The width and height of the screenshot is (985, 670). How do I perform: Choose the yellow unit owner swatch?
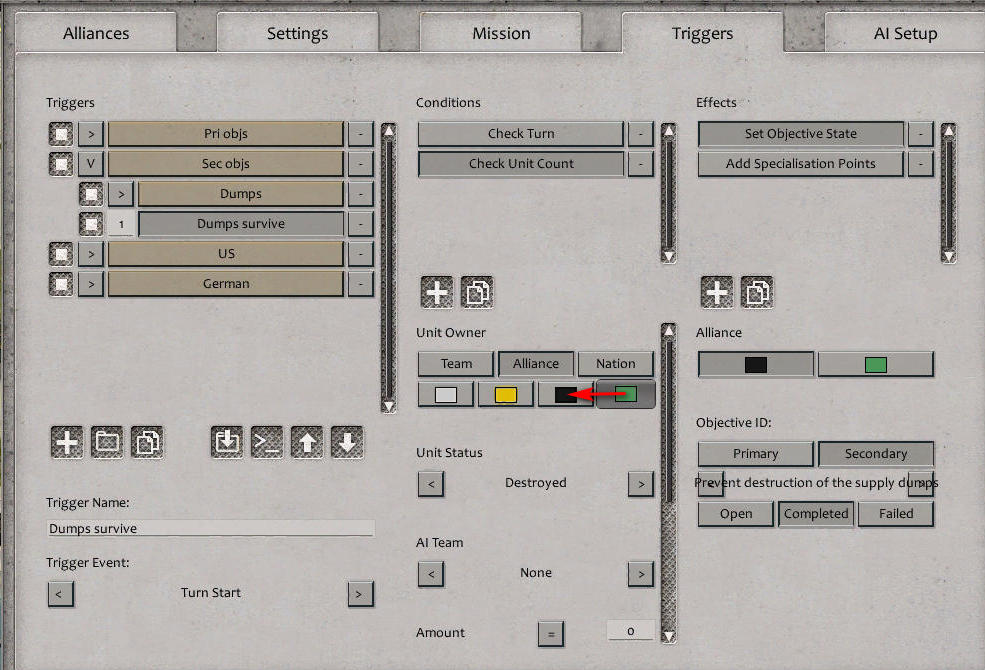[506, 394]
